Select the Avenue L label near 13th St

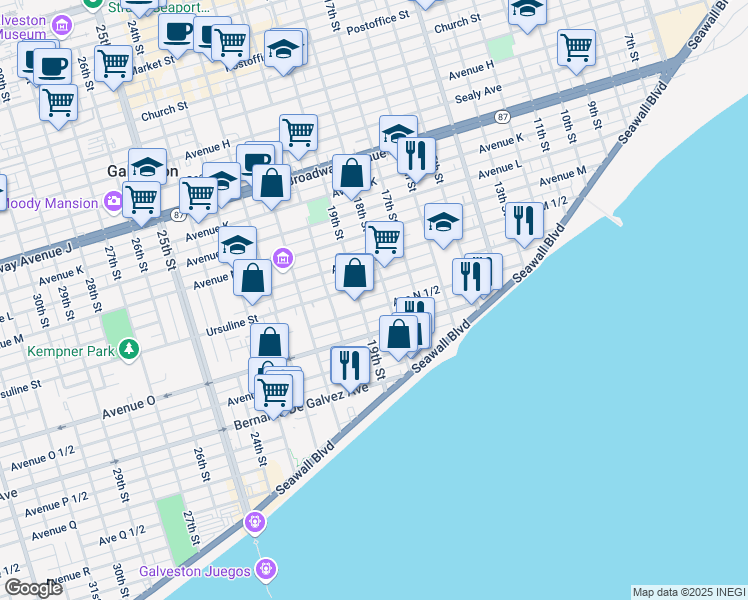point(499,168)
